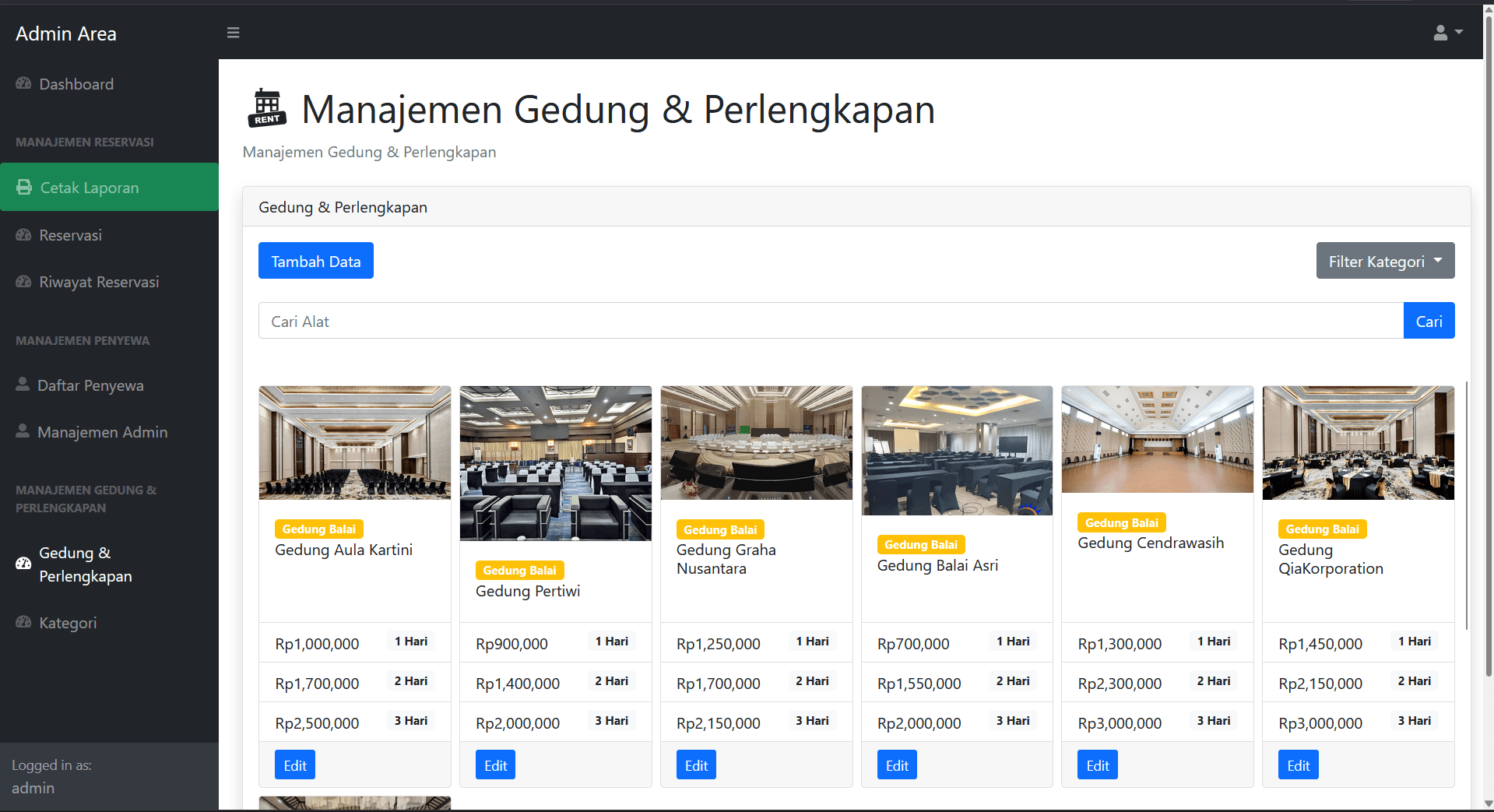Click Gedung Pertiwi photo

pyautogui.click(x=556, y=463)
